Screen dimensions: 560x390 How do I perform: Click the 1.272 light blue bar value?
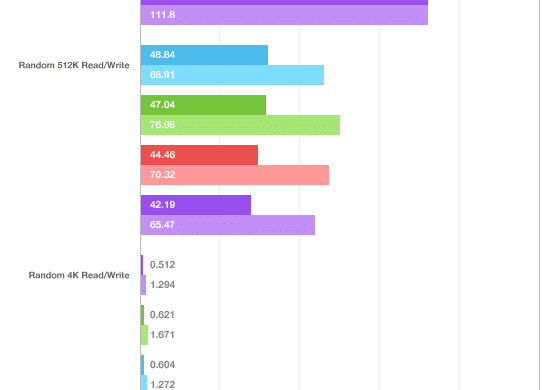coord(162,385)
